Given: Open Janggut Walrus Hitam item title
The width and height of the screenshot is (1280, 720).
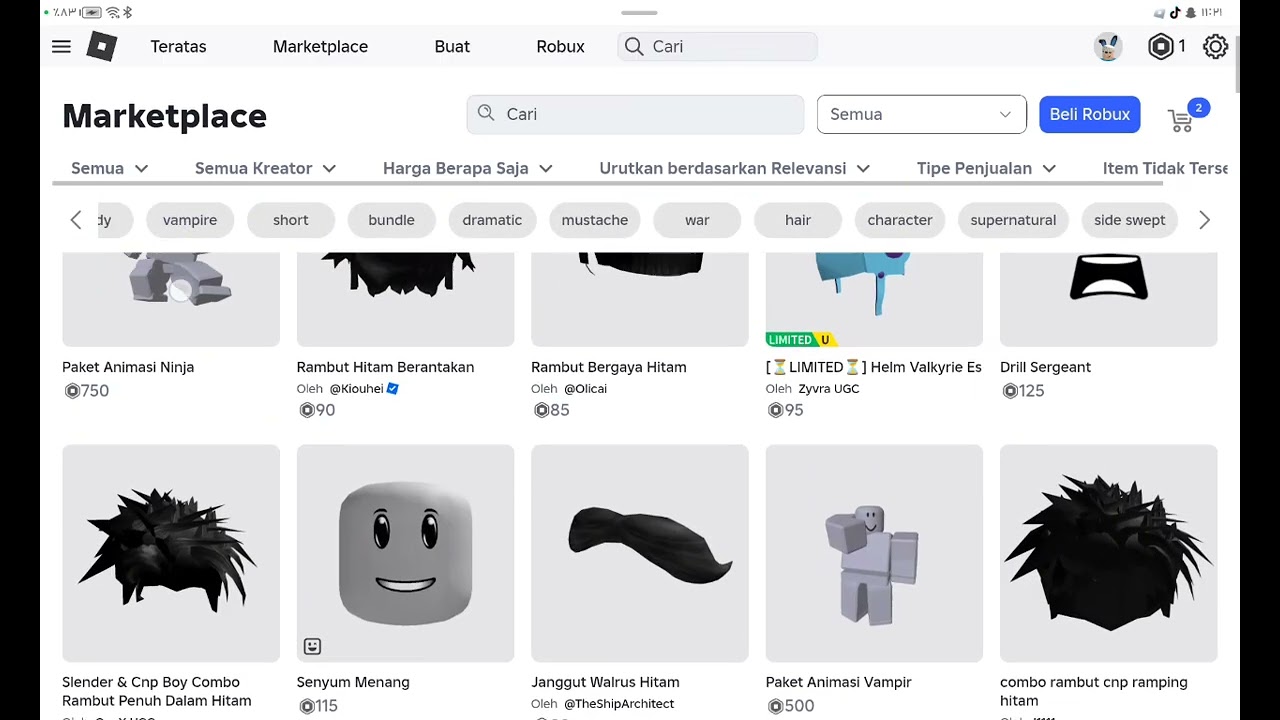Looking at the screenshot, I should point(605,682).
